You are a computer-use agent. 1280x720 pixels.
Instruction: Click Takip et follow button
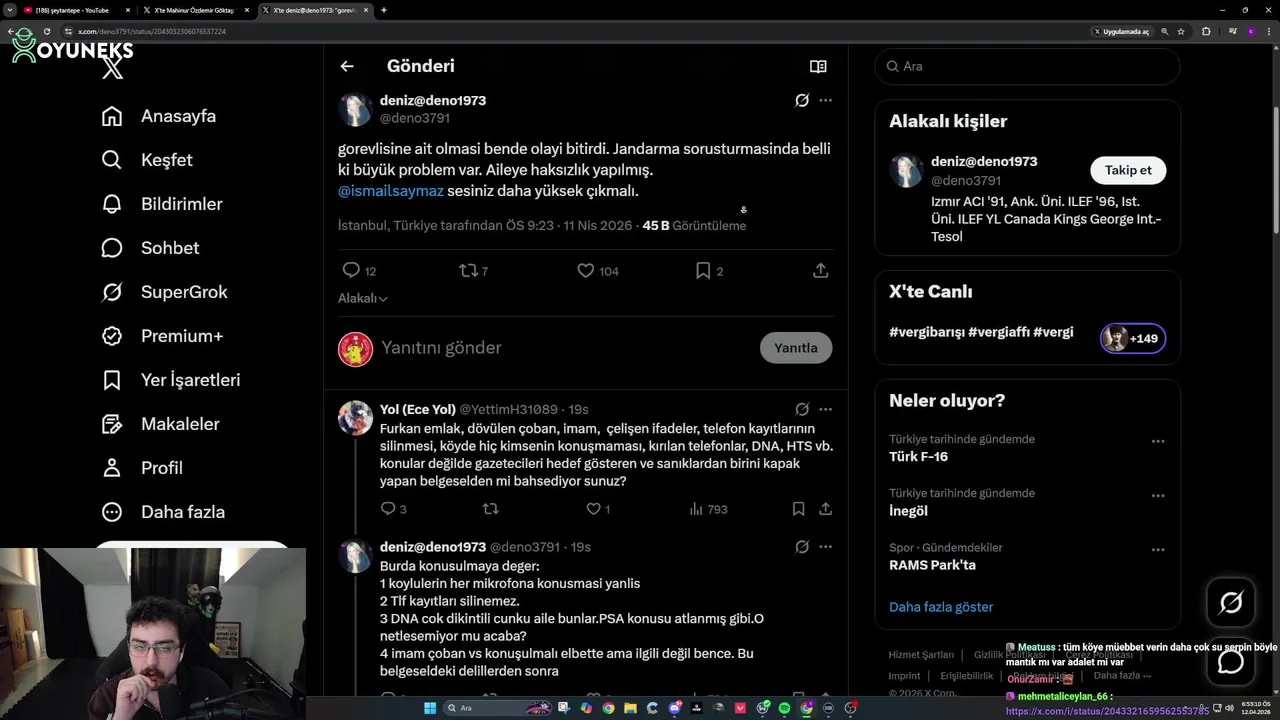[x=1128, y=170]
